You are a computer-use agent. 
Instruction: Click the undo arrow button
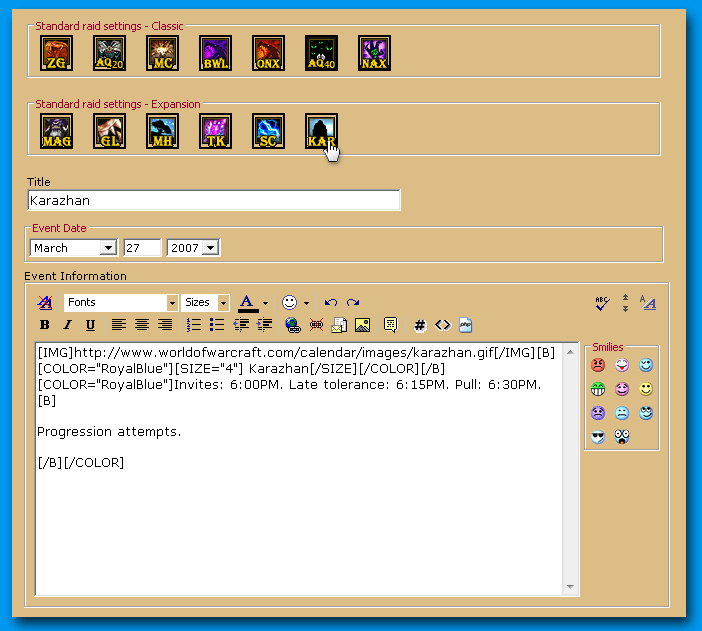(331, 302)
